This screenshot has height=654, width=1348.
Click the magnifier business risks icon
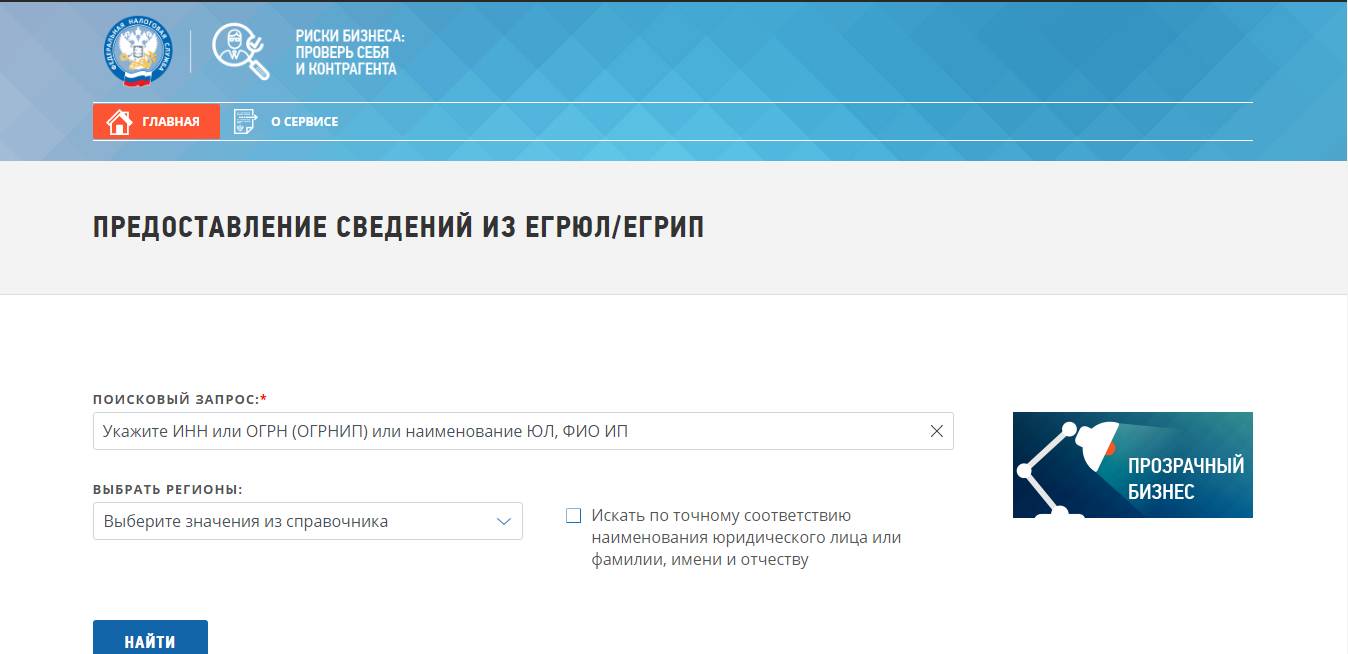pyautogui.click(x=241, y=51)
